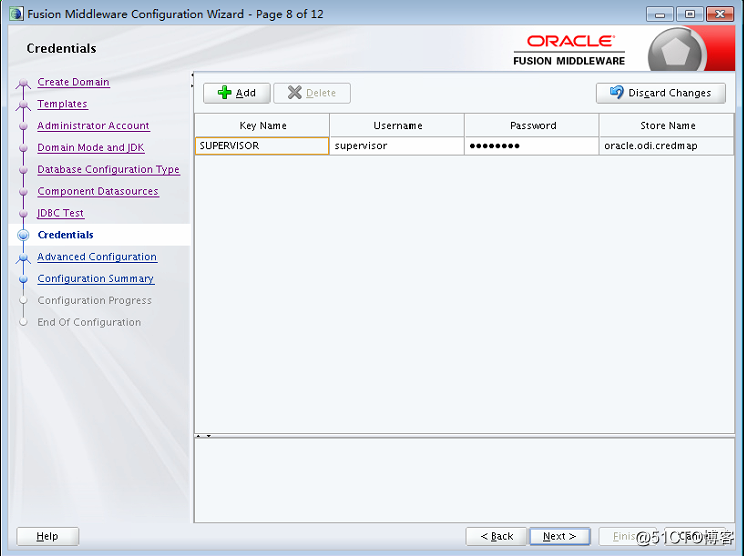Open Database Configuration Type step
The width and height of the screenshot is (744, 556).
pyautogui.click(x=108, y=169)
